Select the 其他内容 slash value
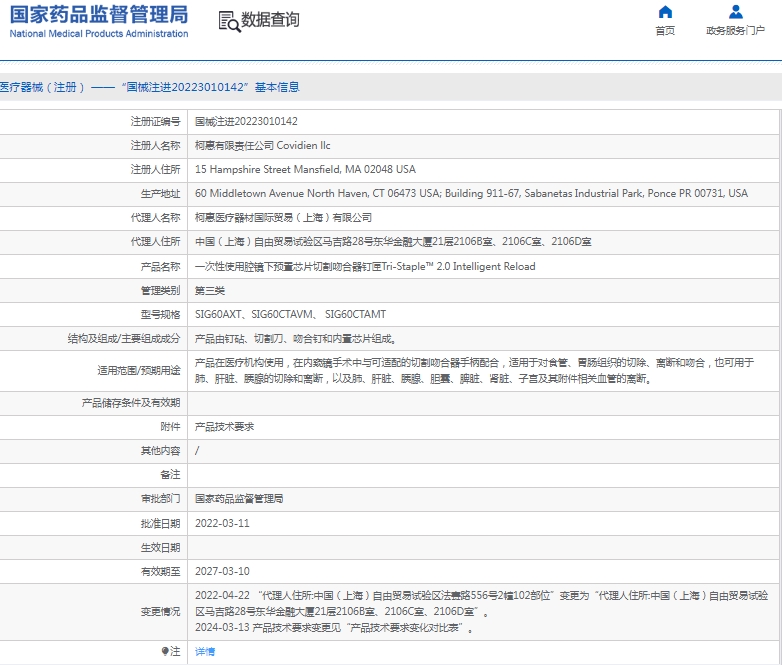This screenshot has width=782, height=665. pos(197,450)
